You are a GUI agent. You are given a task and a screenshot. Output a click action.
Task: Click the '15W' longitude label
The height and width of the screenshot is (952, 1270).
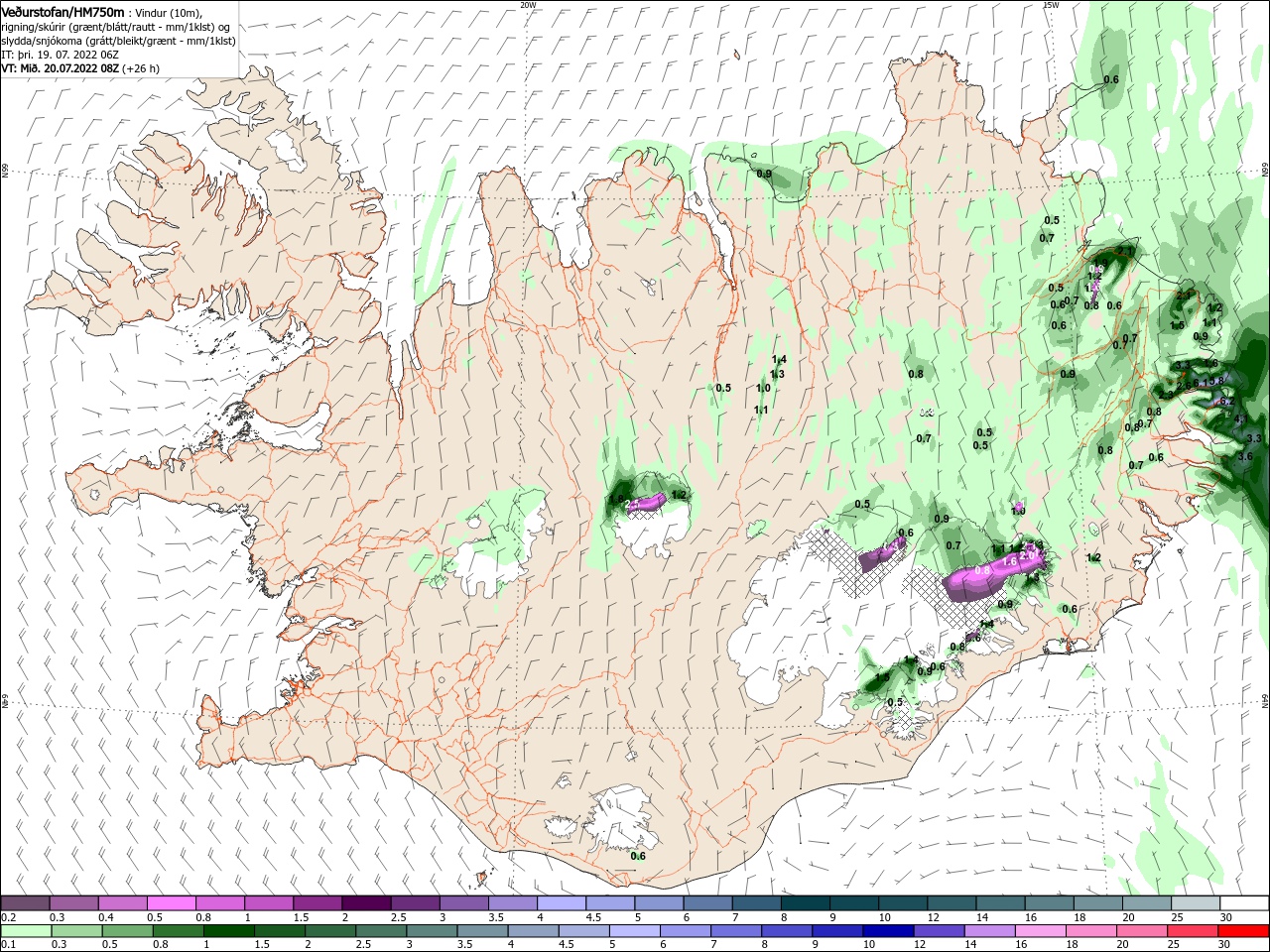[x=1051, y=4]
